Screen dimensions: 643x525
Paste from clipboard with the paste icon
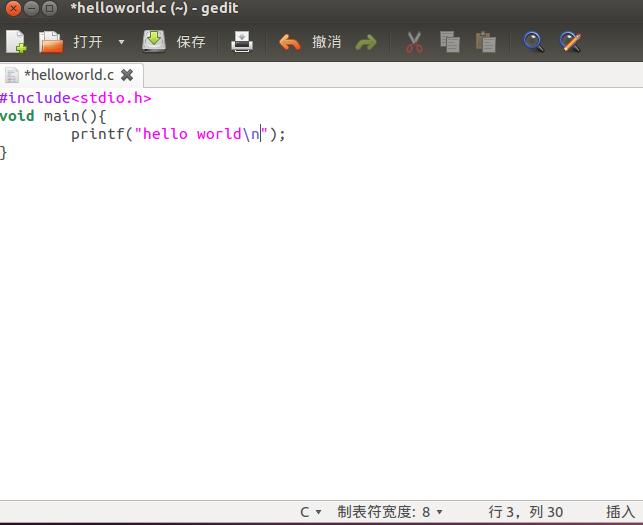486,42
